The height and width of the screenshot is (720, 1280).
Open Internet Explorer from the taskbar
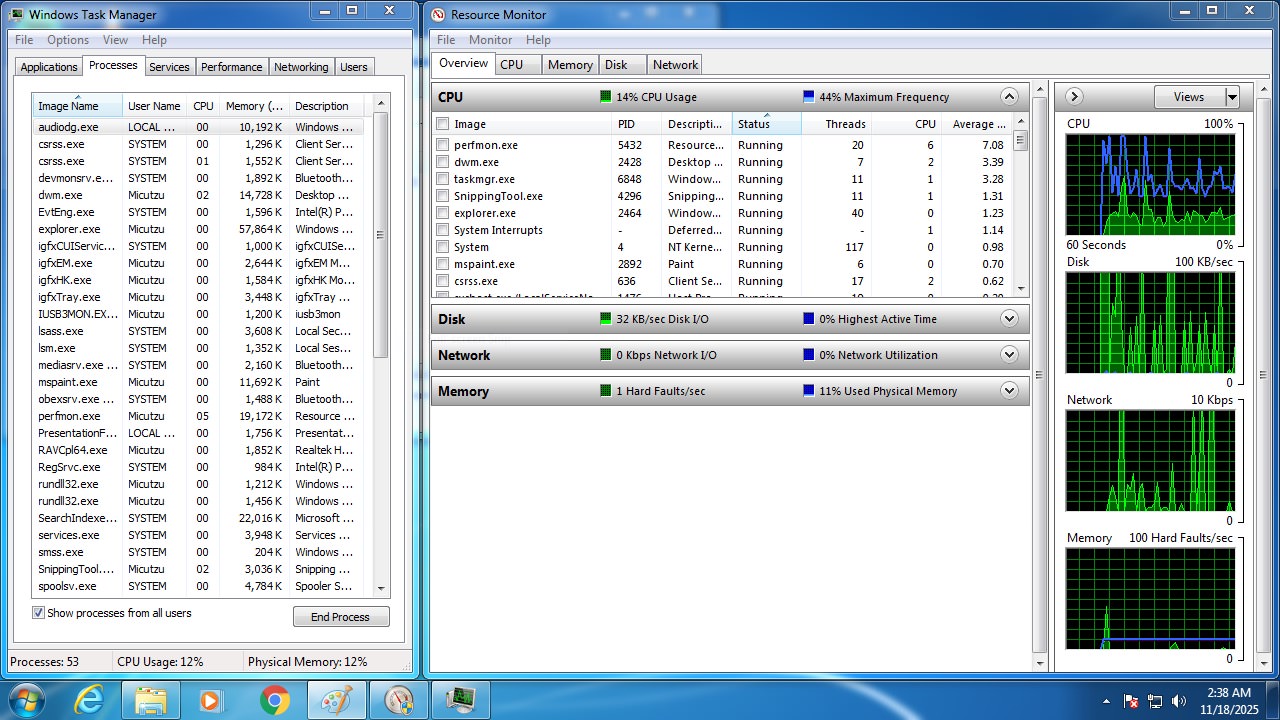pos(90,699)
